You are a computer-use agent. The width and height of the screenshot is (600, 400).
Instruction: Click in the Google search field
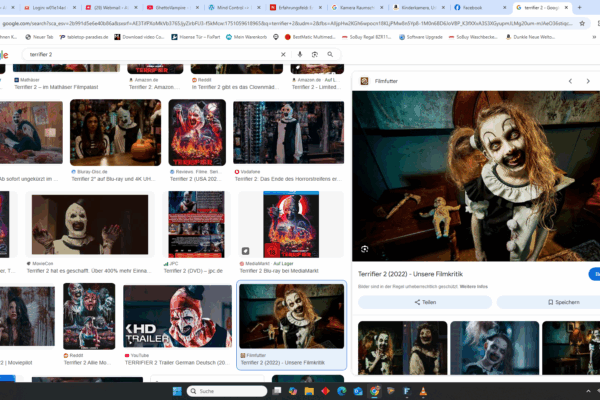[x=153, y=54]
